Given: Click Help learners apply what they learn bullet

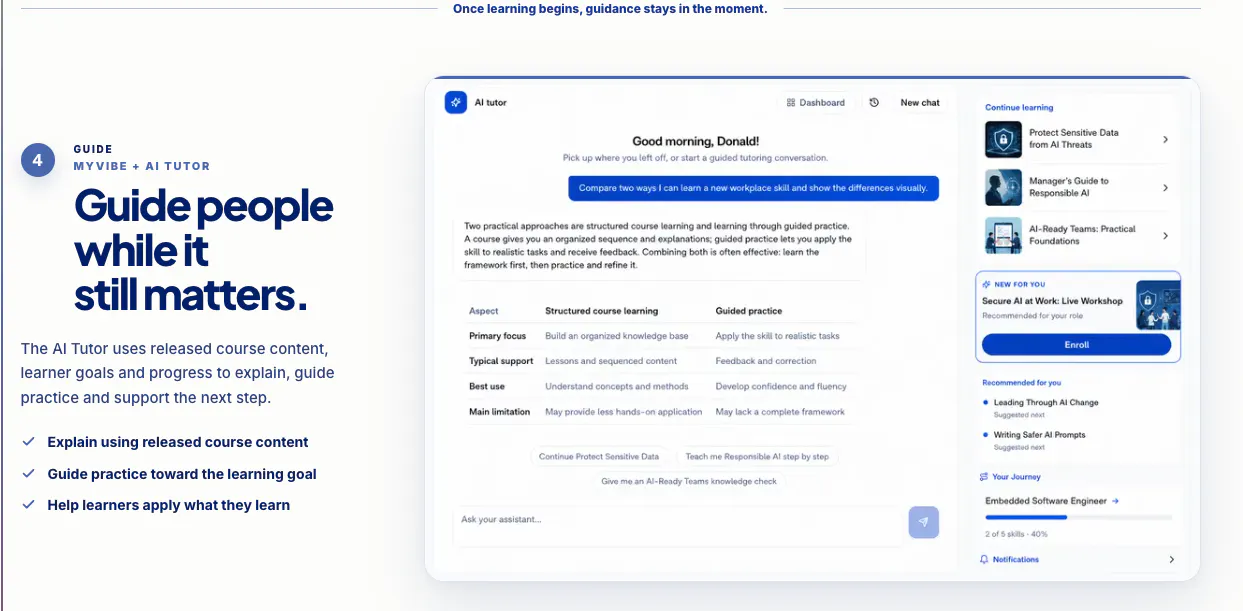Looking at the screenshot, I should 169,505.
